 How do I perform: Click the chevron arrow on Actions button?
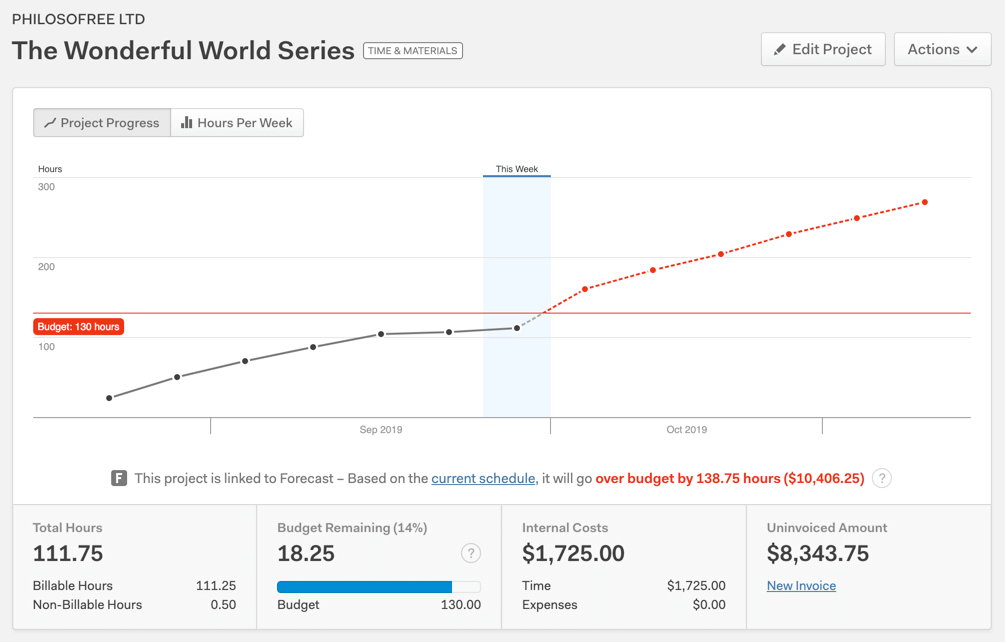[x=971, y=50]
